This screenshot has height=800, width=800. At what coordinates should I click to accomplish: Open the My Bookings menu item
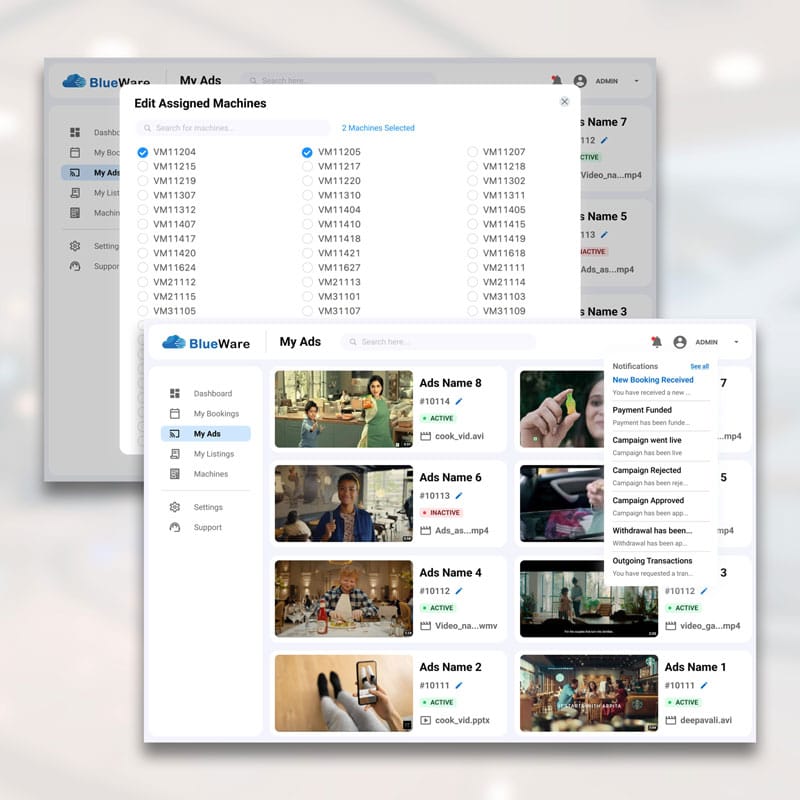[x=216, y=414]
